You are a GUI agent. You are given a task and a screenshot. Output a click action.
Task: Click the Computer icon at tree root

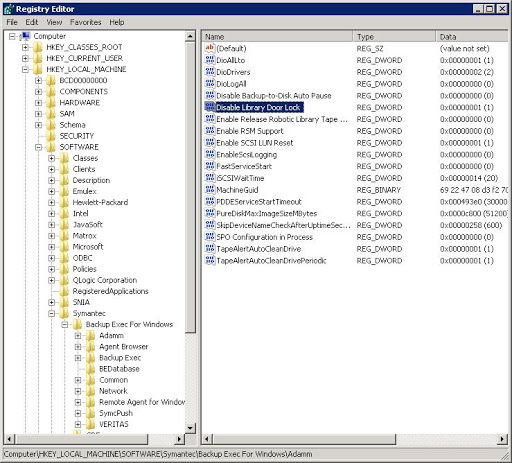pyautogui.click(x=25, y=36)
